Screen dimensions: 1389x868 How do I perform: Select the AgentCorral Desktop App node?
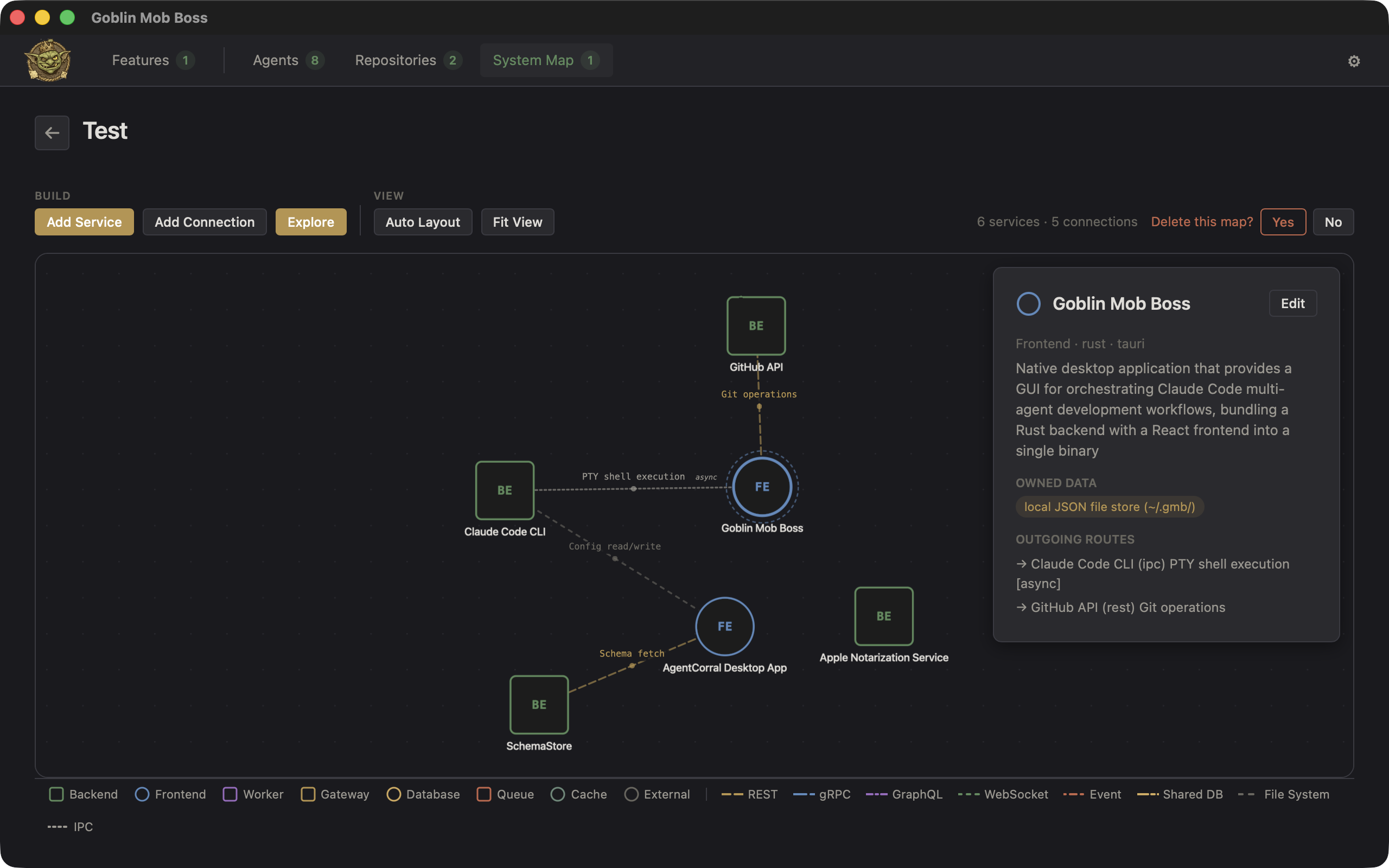(x=724, y=626)
